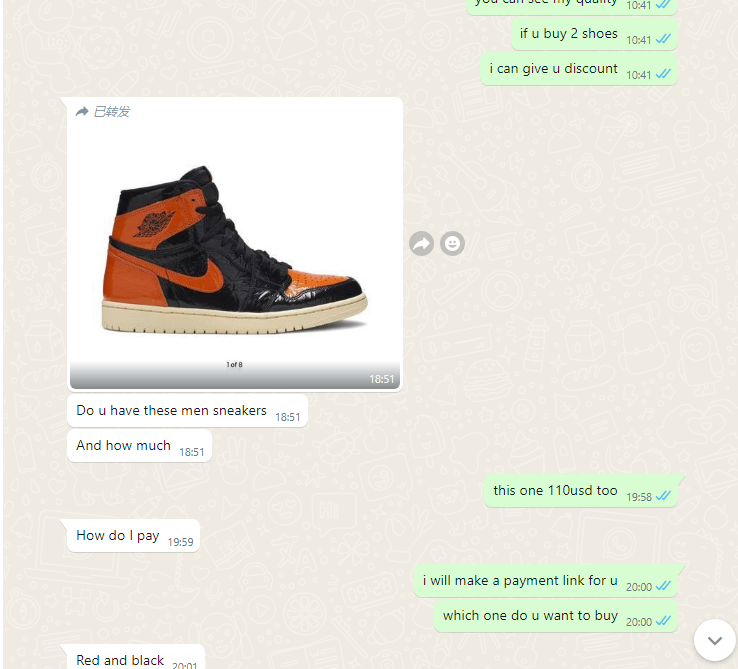The image size is (738, 669).
Task: Click the 'if u buy 2 shoes' message
Action: (x=594, y=34)
